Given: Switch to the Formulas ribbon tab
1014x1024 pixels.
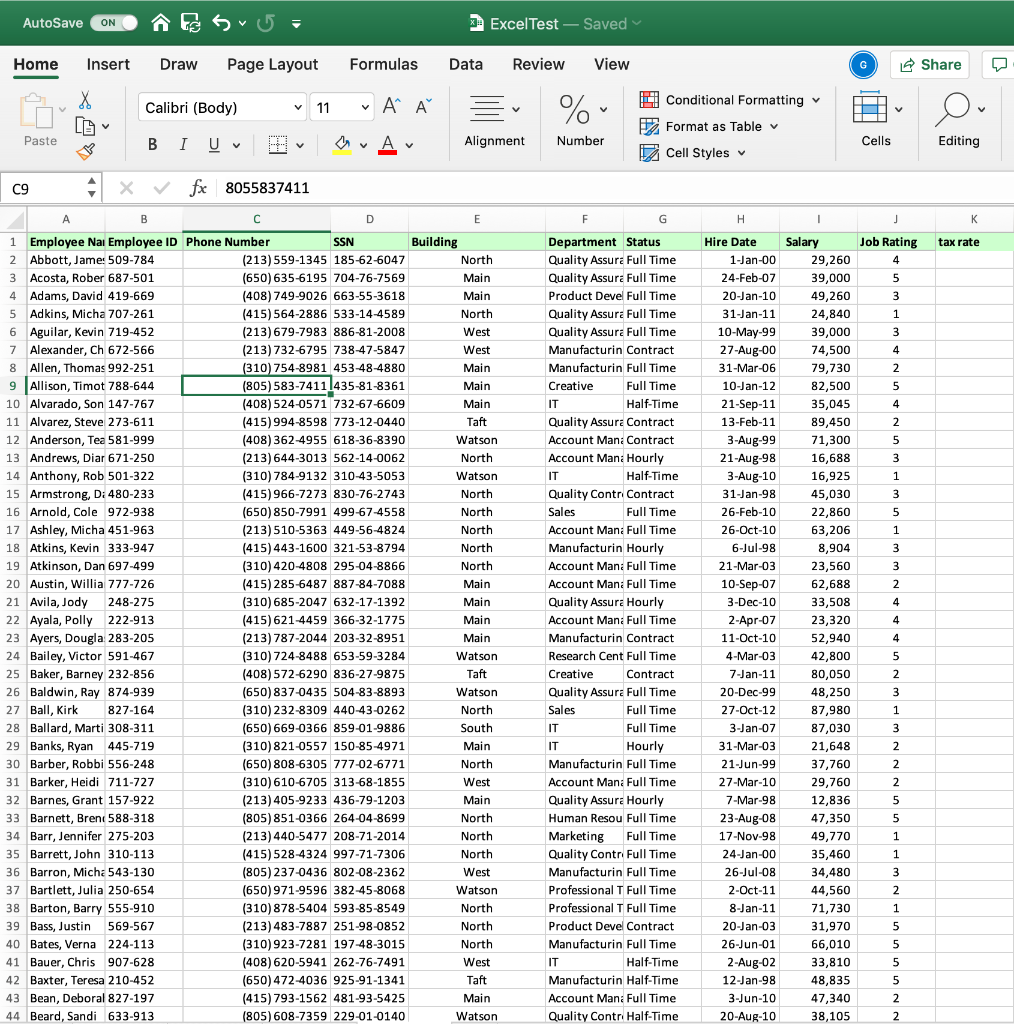Looking at the screenshot, I should click(384, 63).
